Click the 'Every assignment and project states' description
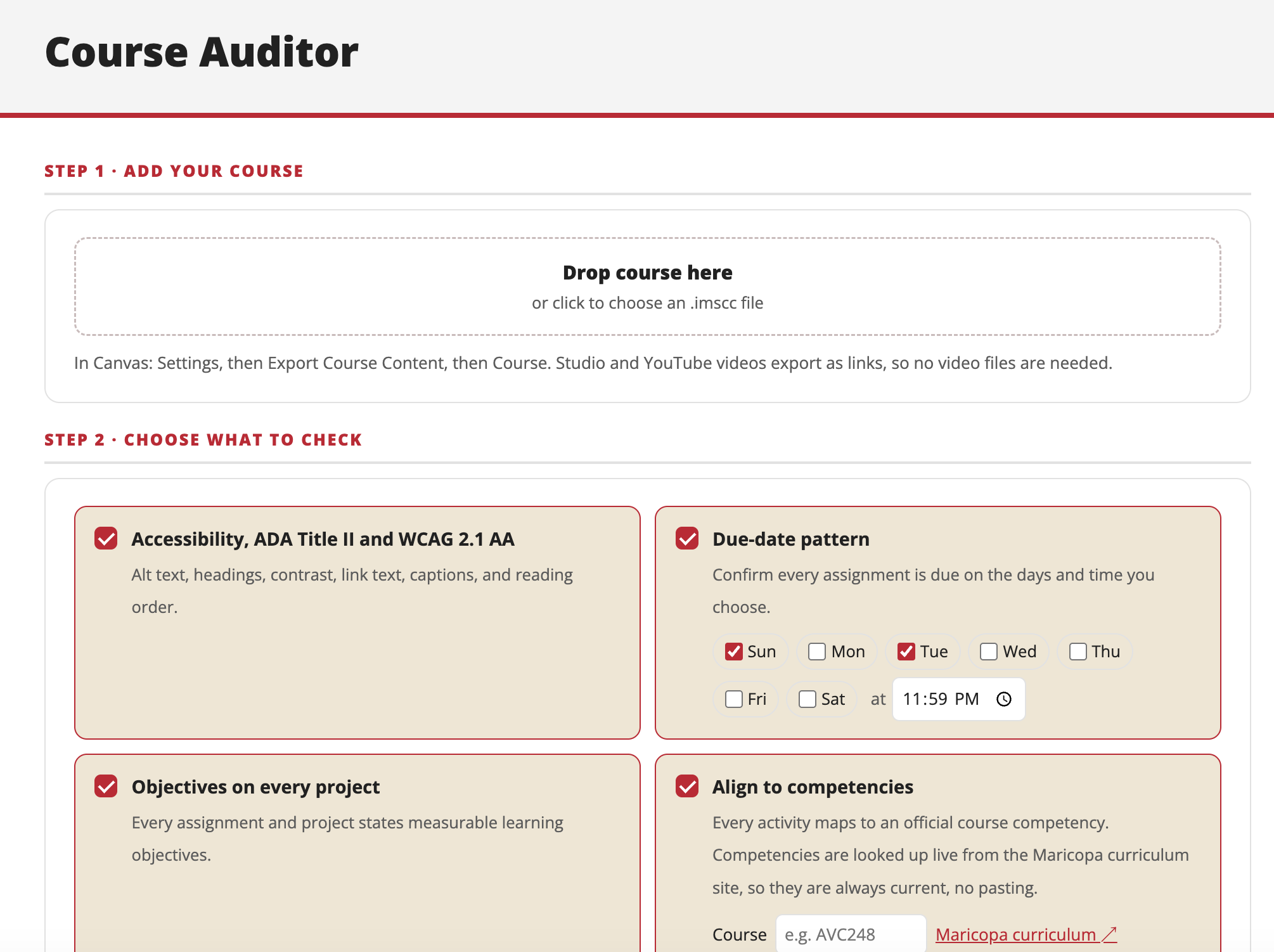 [x=347, y=839]
